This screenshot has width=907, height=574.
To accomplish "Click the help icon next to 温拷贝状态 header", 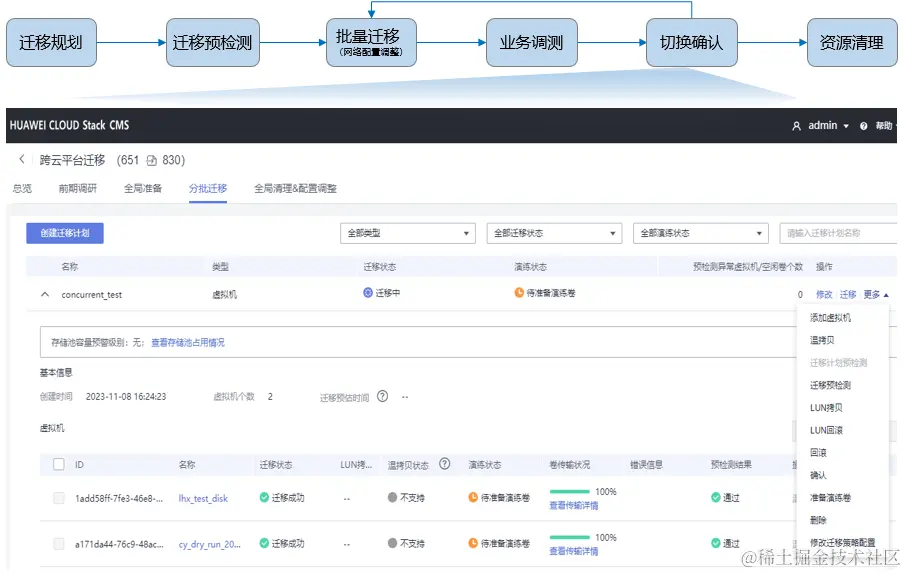I will (x=444, y=463).
